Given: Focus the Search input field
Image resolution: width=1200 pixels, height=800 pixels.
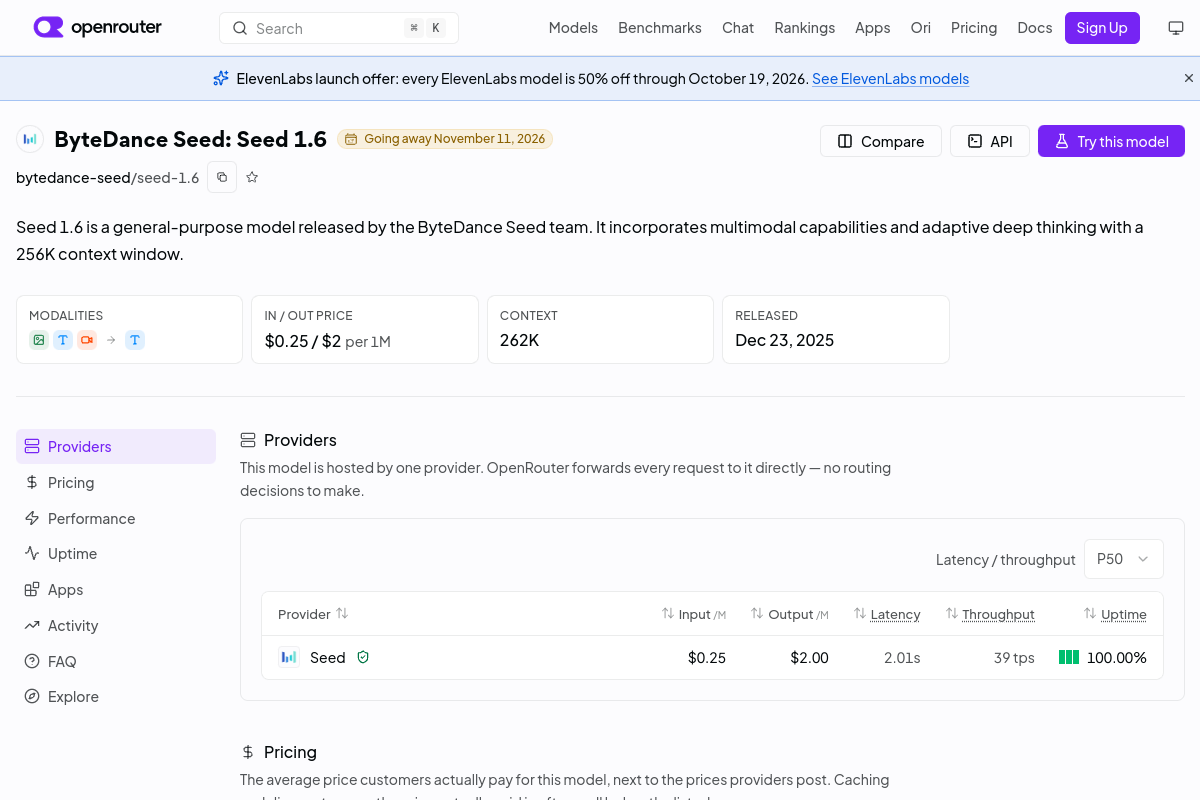Looking at the screenshot, I should click(x=338, y=28).
